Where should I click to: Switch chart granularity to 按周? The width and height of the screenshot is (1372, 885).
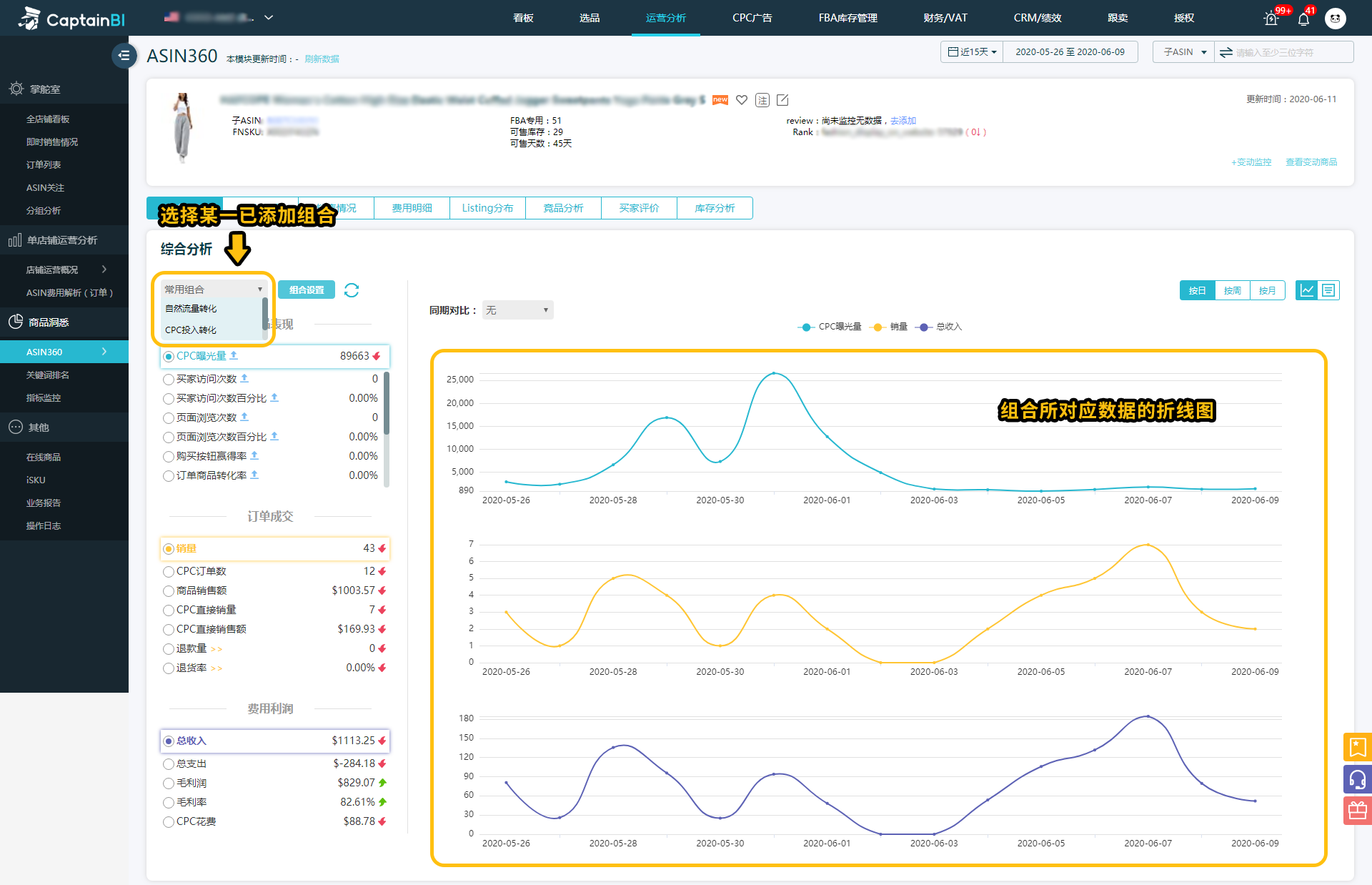pos(1233,290)
